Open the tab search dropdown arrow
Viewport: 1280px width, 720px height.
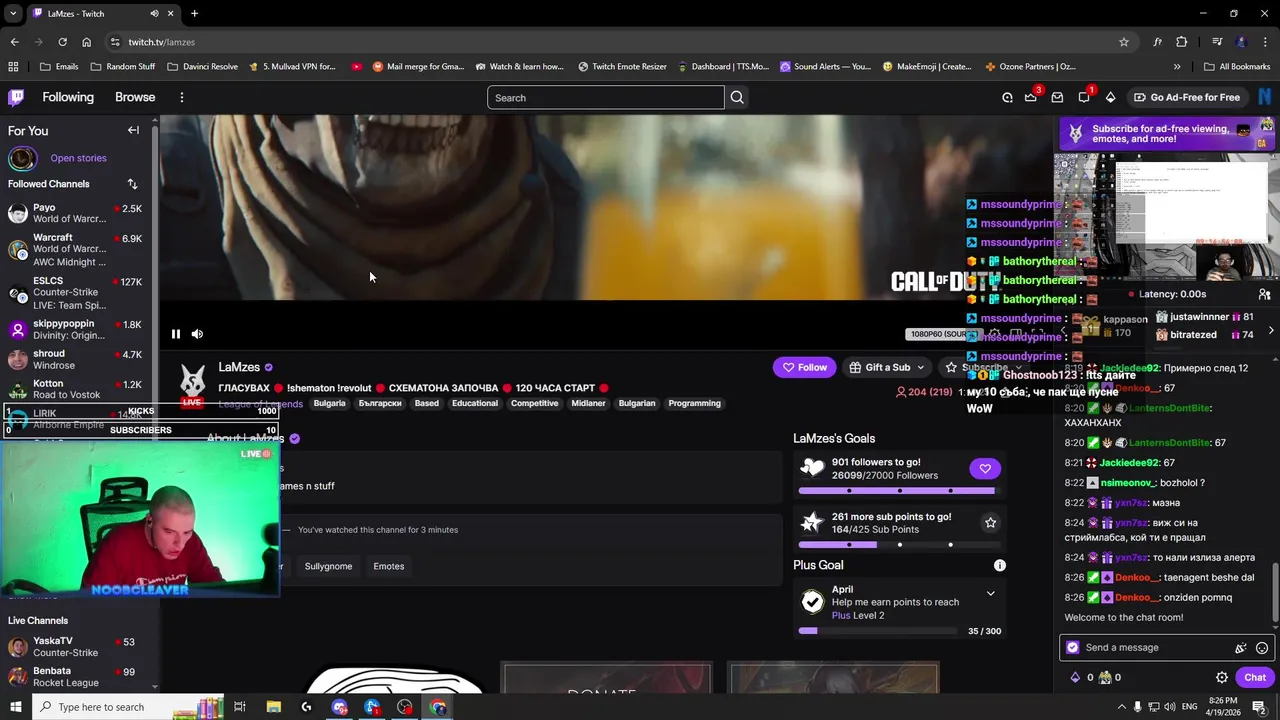point(13,13)
